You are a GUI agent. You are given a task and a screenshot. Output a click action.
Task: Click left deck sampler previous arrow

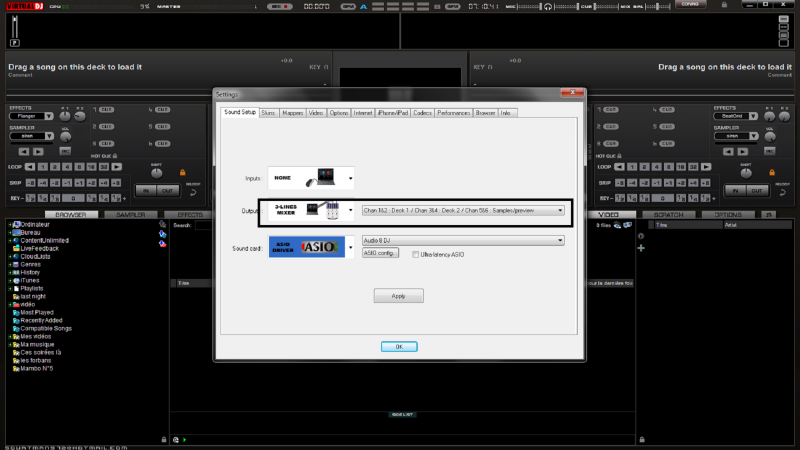coord(24,152)
